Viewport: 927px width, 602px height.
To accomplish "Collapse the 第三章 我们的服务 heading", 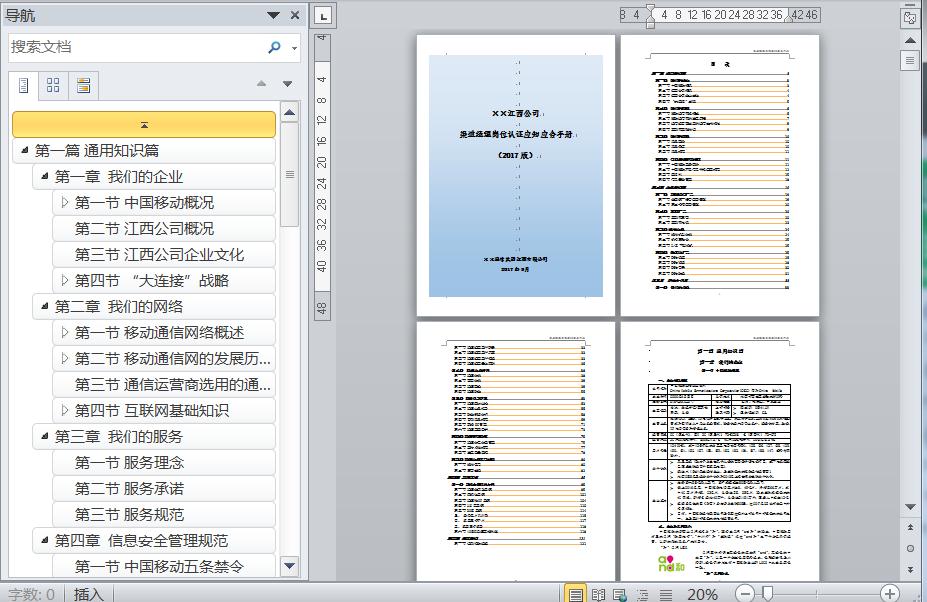I will [x=44, y=436].
